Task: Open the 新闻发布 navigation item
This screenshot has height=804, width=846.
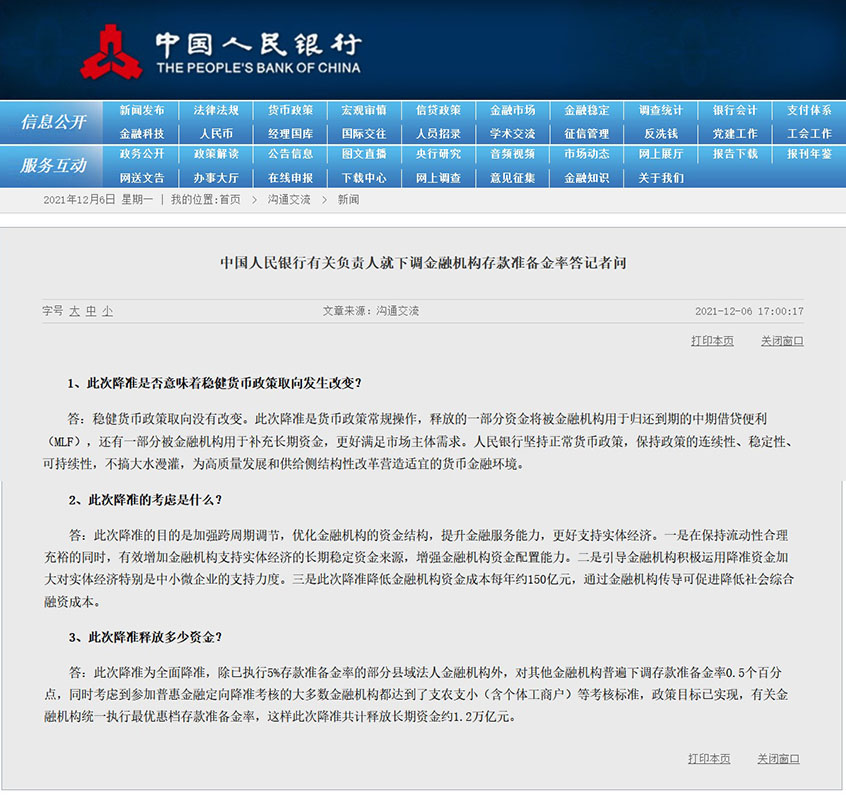Action: pos(141,110)
